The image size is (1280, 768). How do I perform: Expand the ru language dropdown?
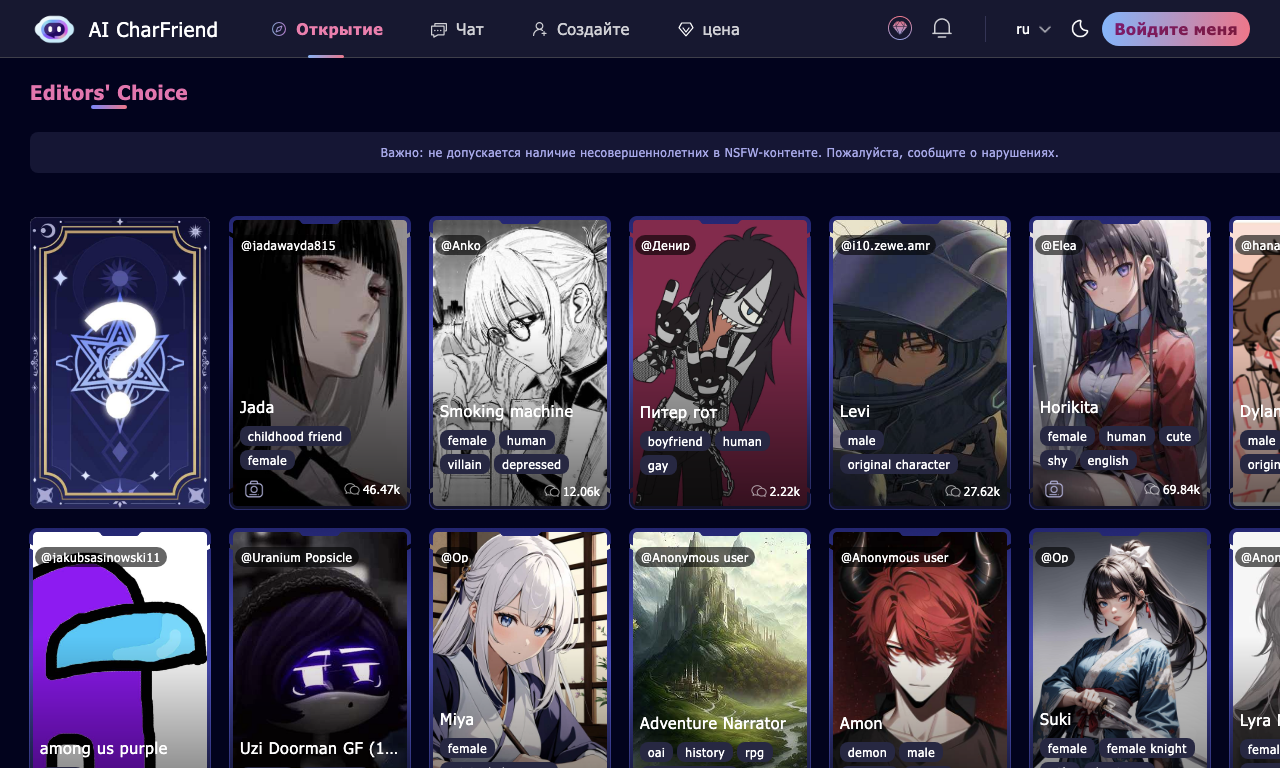1033,29
